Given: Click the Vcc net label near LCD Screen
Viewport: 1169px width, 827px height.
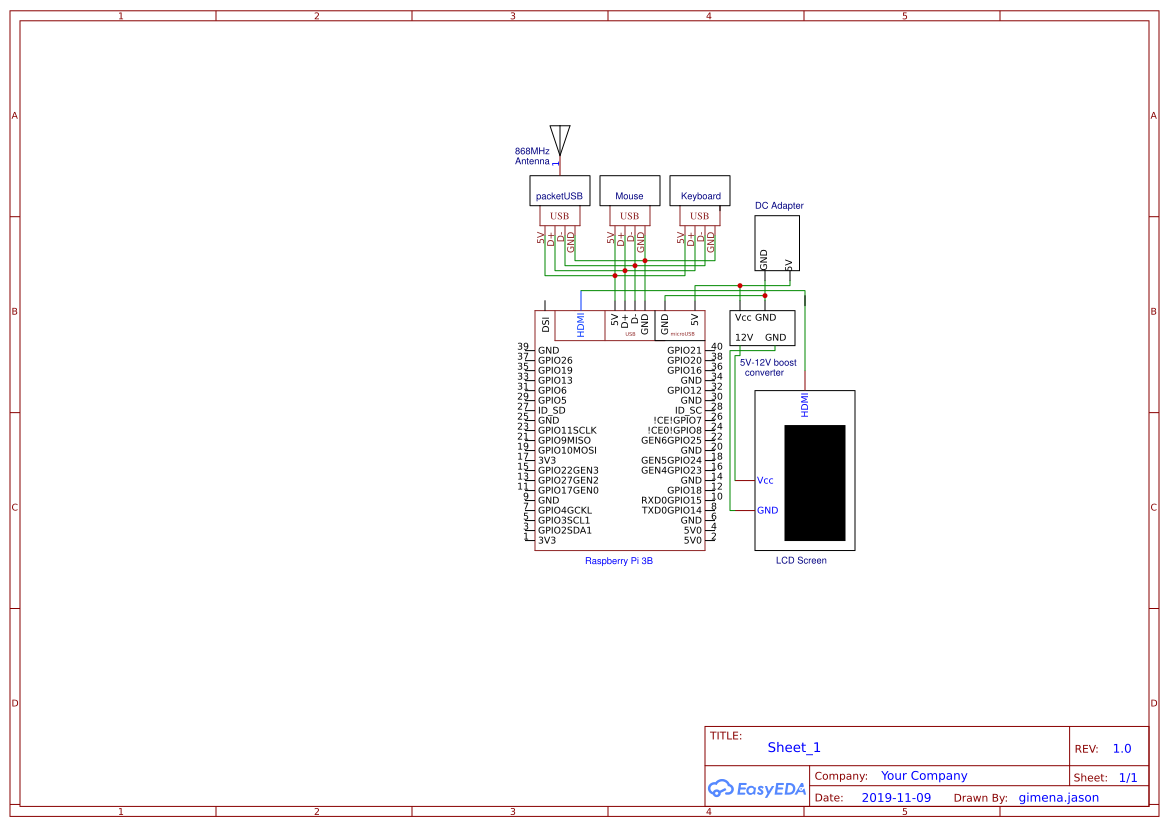Looking at the screenshot, I should pos(766,481).
